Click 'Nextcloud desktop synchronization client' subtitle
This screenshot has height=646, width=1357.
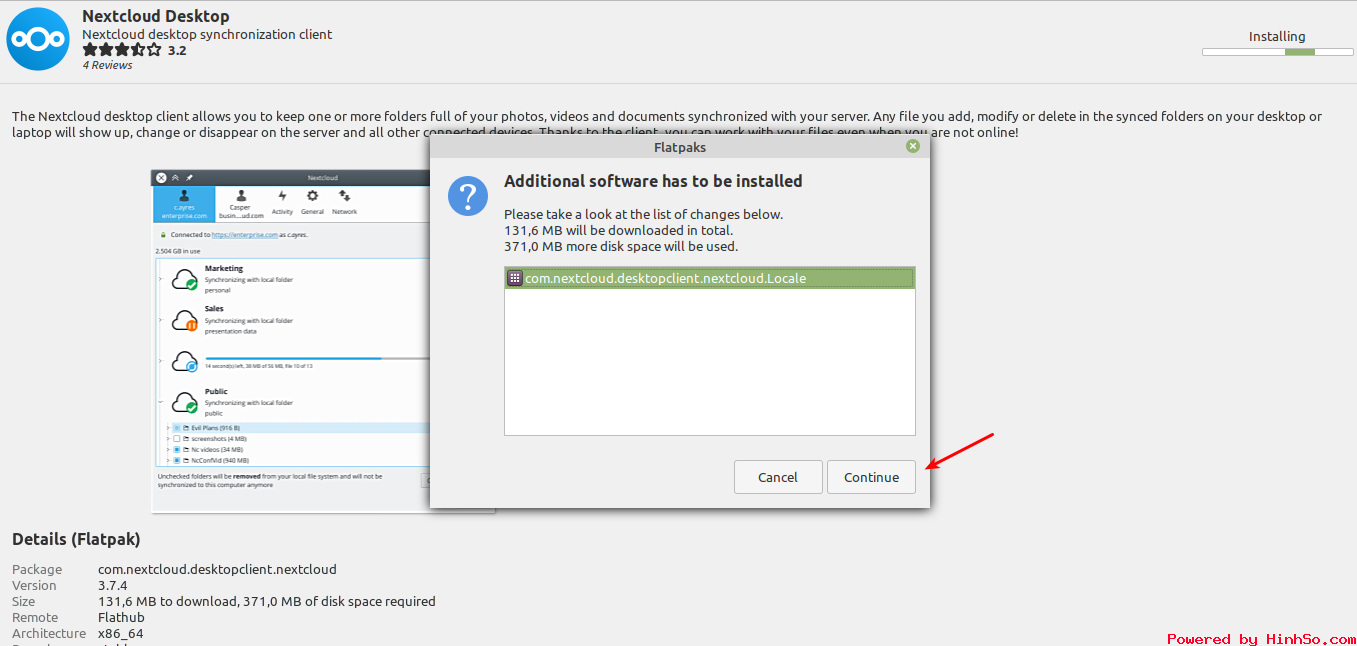coord(207,34)
